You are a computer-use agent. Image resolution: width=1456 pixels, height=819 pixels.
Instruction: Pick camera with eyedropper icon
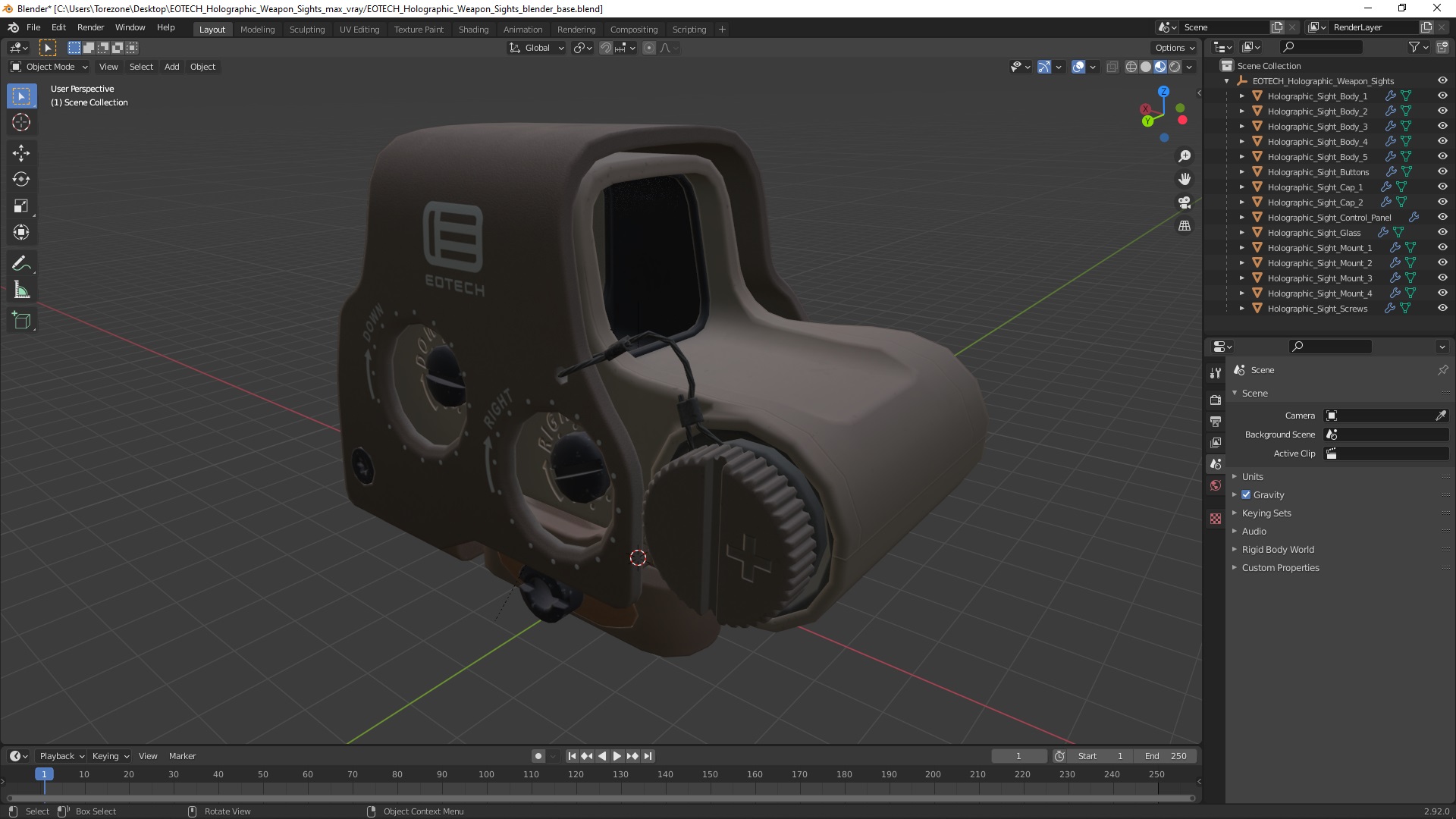click(1441, 416)
